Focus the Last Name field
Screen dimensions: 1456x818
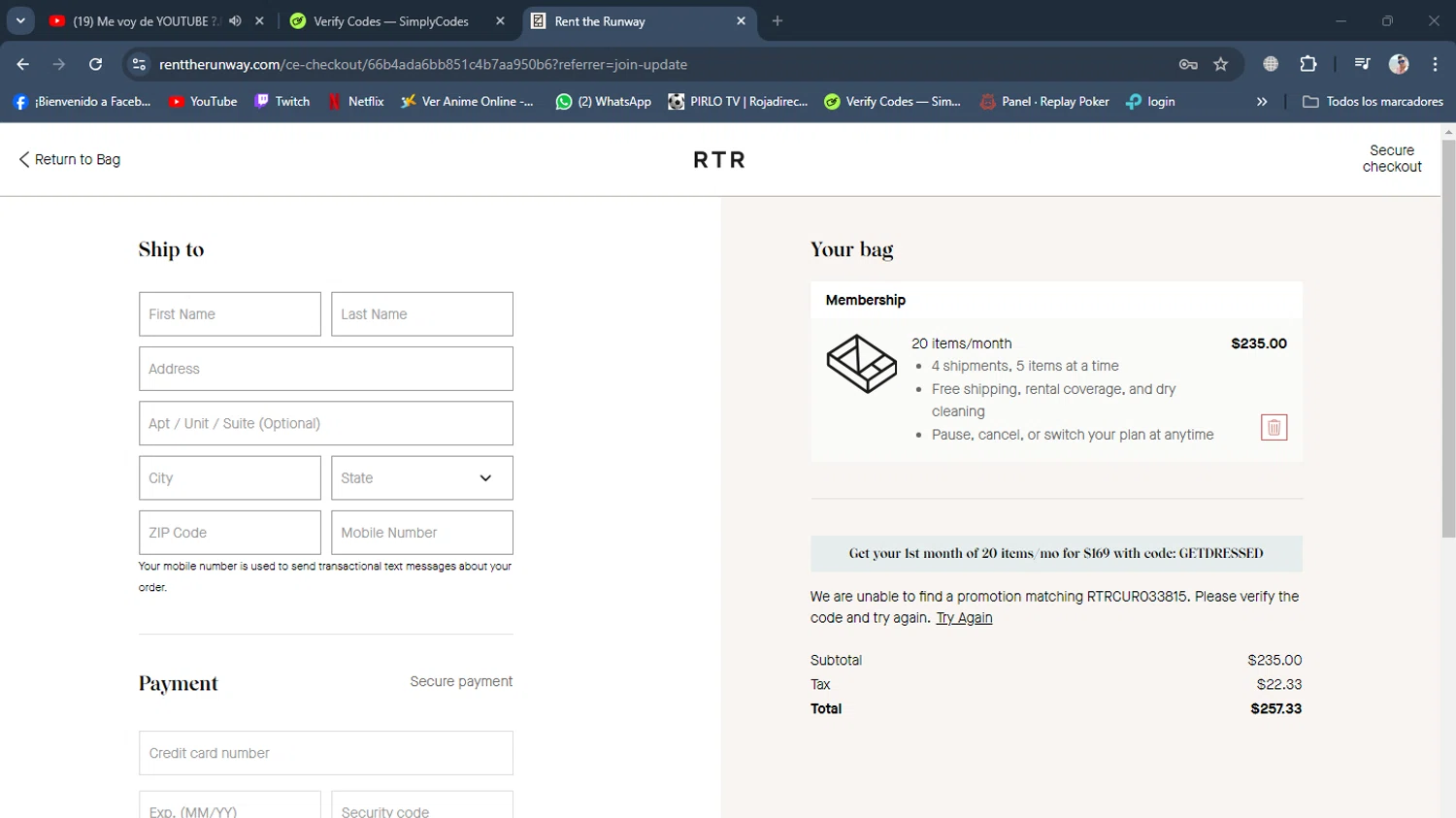pyautogui.click(x=422, y=314)
